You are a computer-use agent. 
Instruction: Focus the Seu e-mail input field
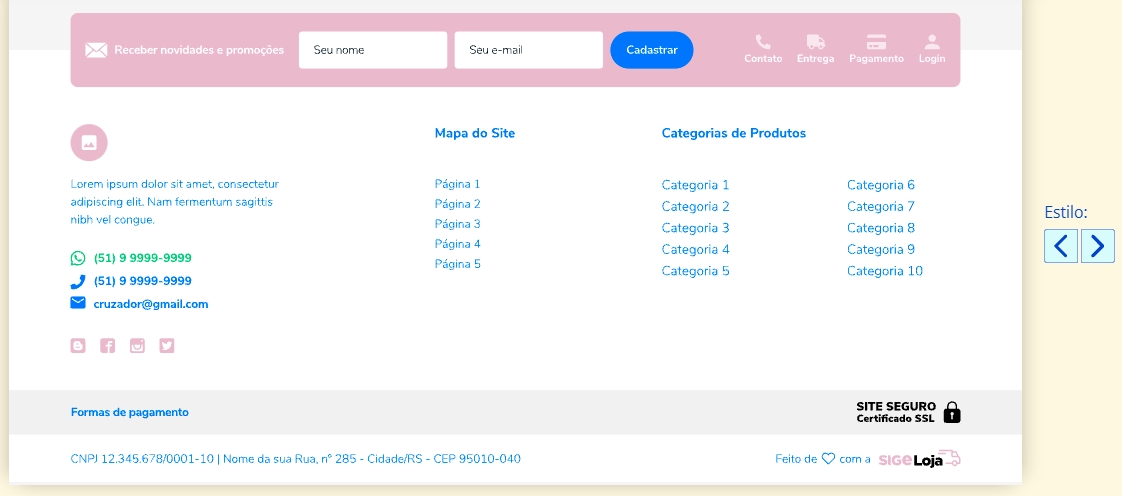coord(528,50)
